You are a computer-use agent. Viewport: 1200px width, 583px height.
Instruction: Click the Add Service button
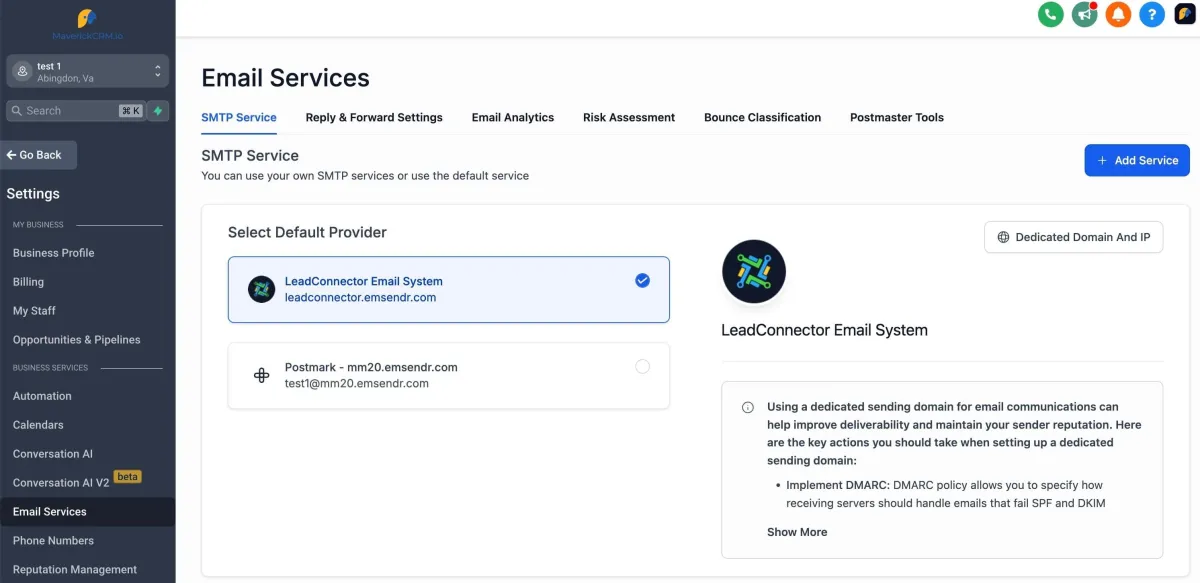point(1137,160)
